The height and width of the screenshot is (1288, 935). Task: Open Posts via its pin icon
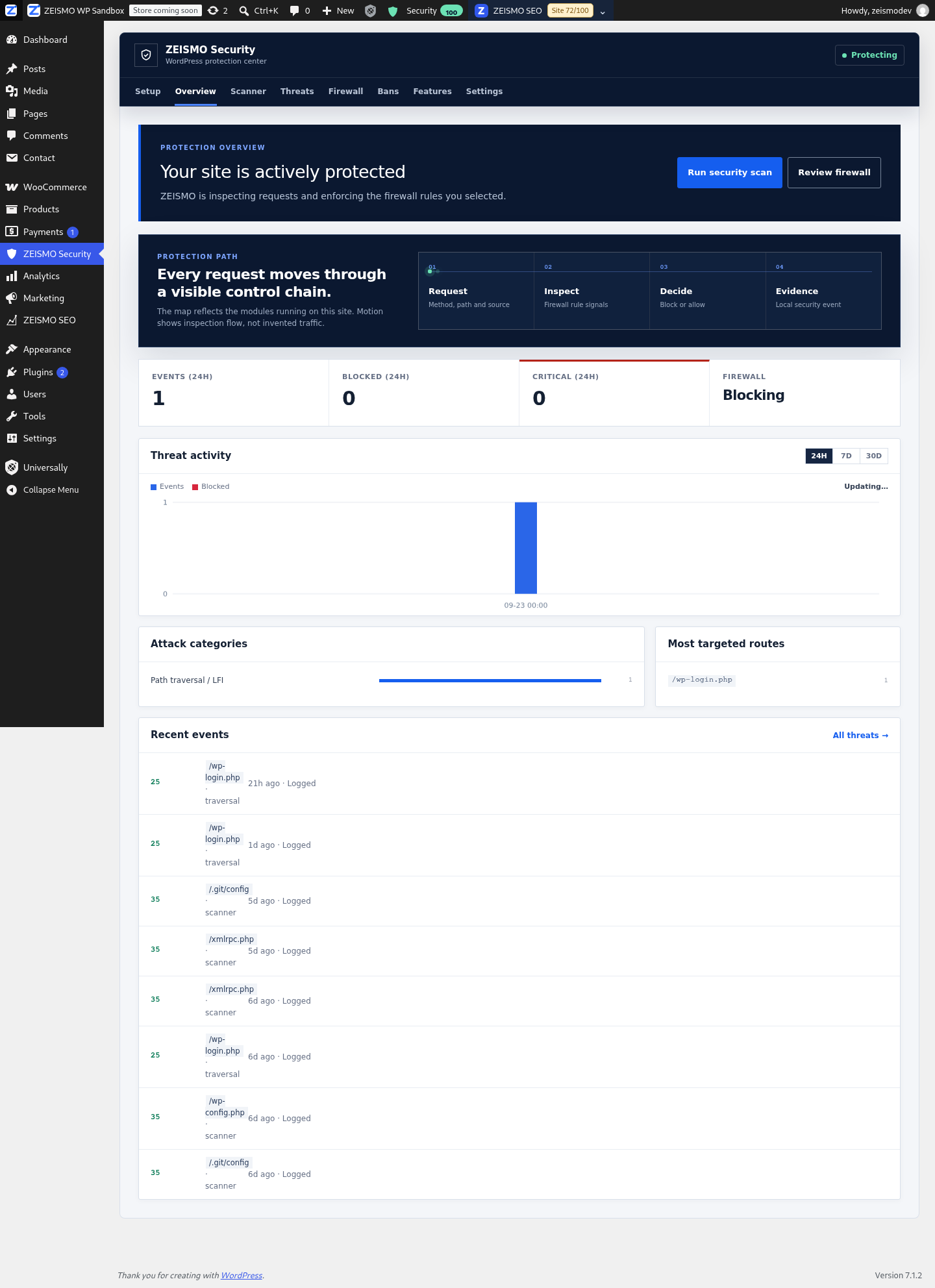tap(12, 69)
